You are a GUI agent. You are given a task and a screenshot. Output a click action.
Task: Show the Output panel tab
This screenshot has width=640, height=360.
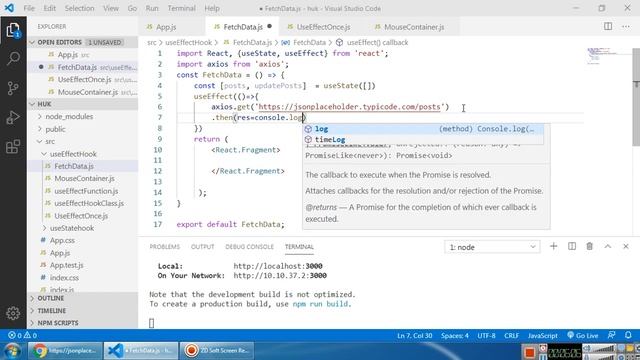(202, 247)
